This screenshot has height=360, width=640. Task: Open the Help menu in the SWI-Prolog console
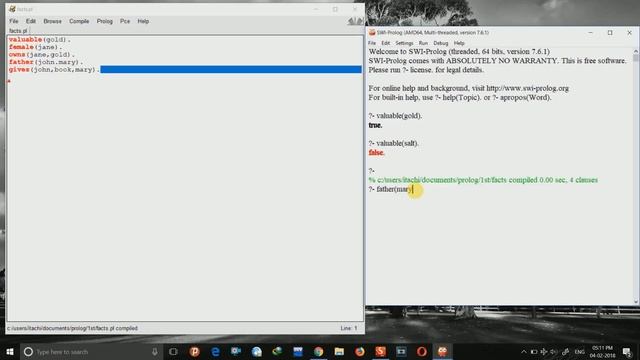tap(459, 43)
